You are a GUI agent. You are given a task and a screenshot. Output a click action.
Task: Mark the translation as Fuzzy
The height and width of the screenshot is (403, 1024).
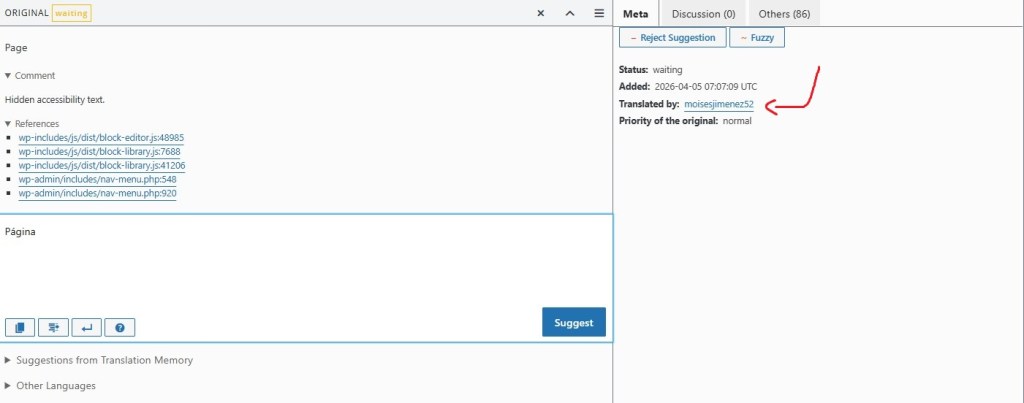pos(757,38)
